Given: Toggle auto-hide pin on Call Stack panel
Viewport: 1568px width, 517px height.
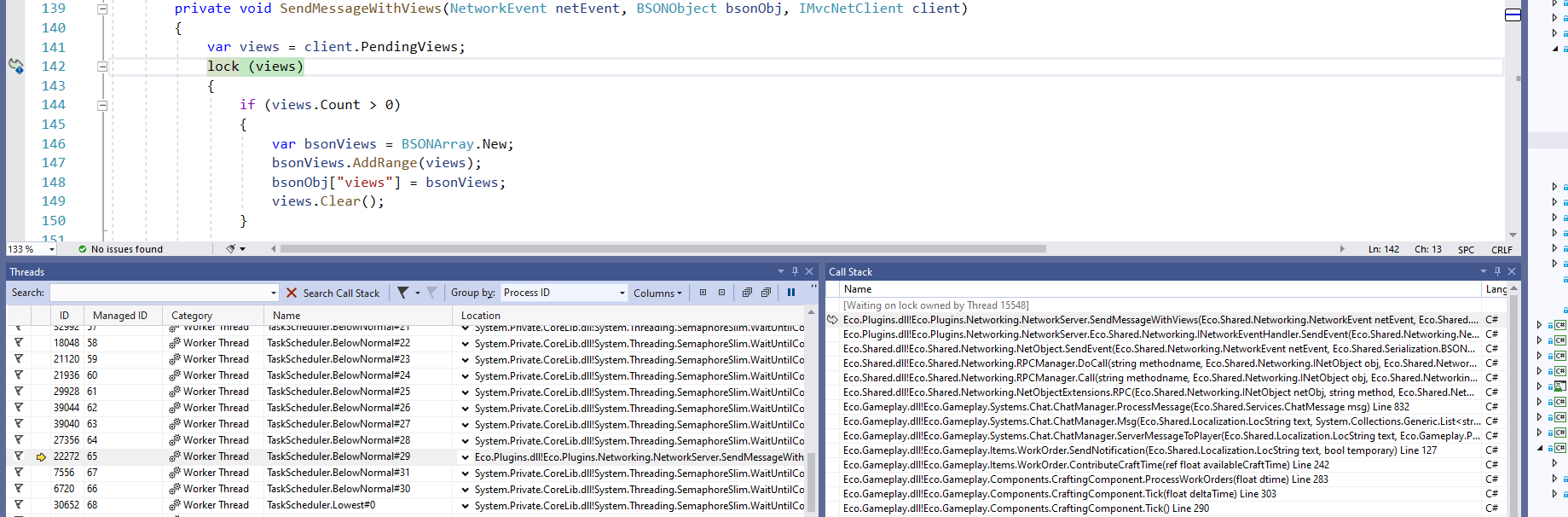Looking at the screenshot, I should [1497, 271].
